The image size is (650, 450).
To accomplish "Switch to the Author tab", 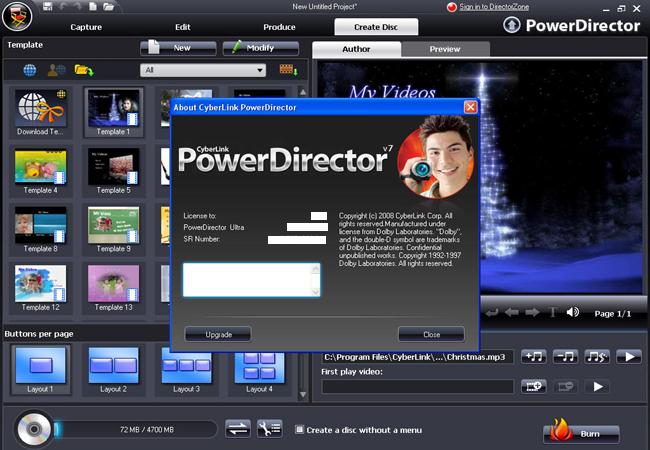I will click(357, 49).
